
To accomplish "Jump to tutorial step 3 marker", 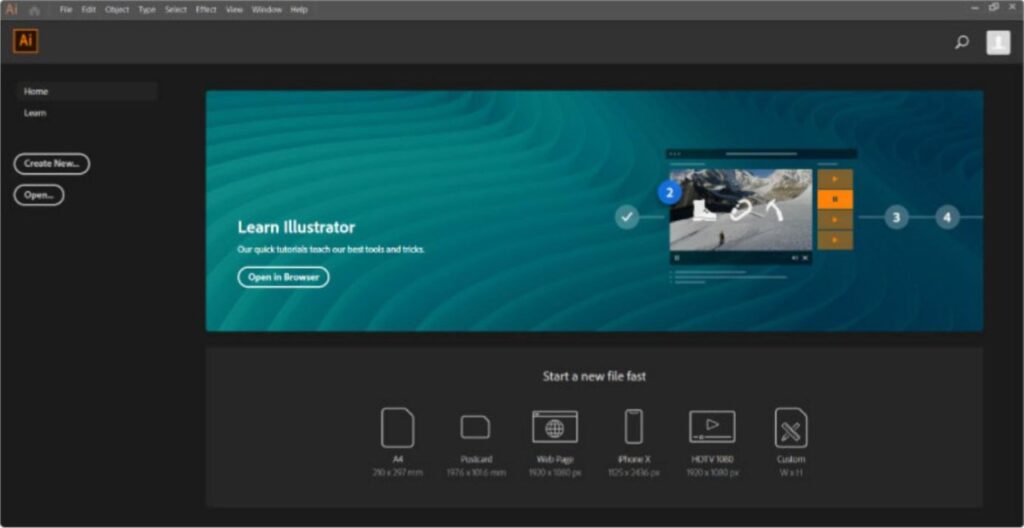I will click(896, 218).
